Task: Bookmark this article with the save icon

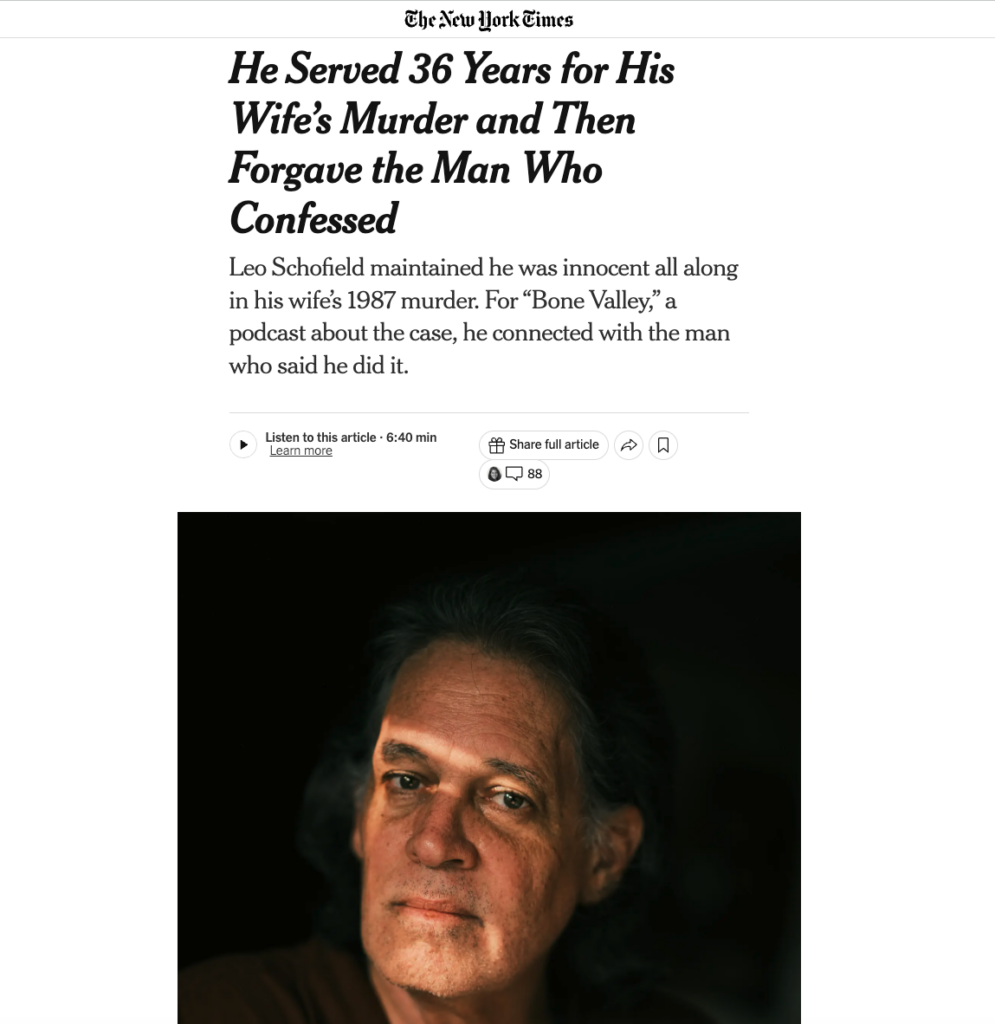Action: point(663,445)
